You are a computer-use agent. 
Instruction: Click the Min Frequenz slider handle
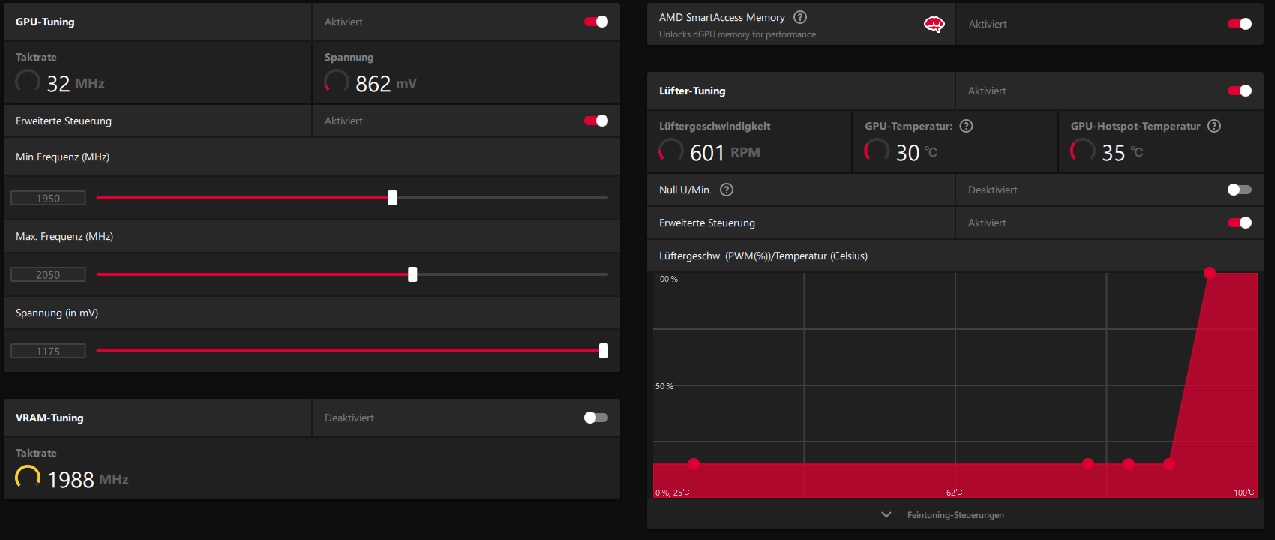pyautogui.click(x=392, y=198)
